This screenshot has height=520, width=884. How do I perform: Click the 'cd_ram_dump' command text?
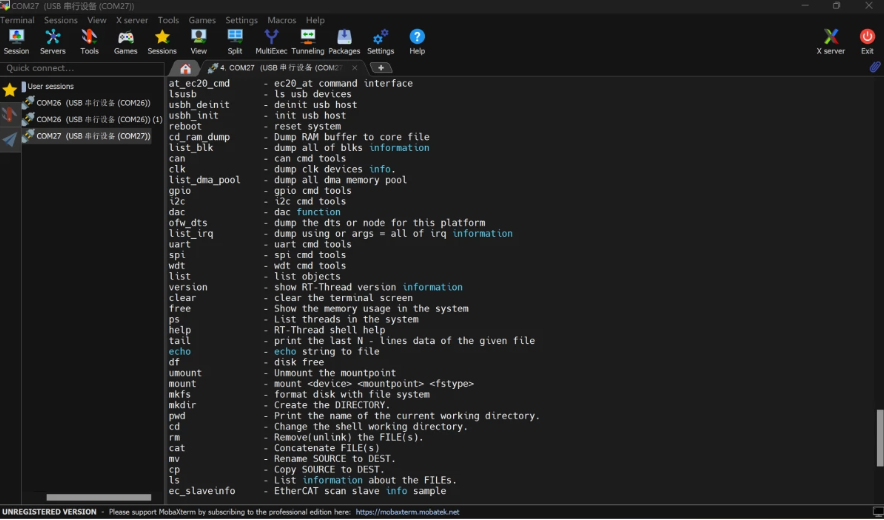(199, 137)
